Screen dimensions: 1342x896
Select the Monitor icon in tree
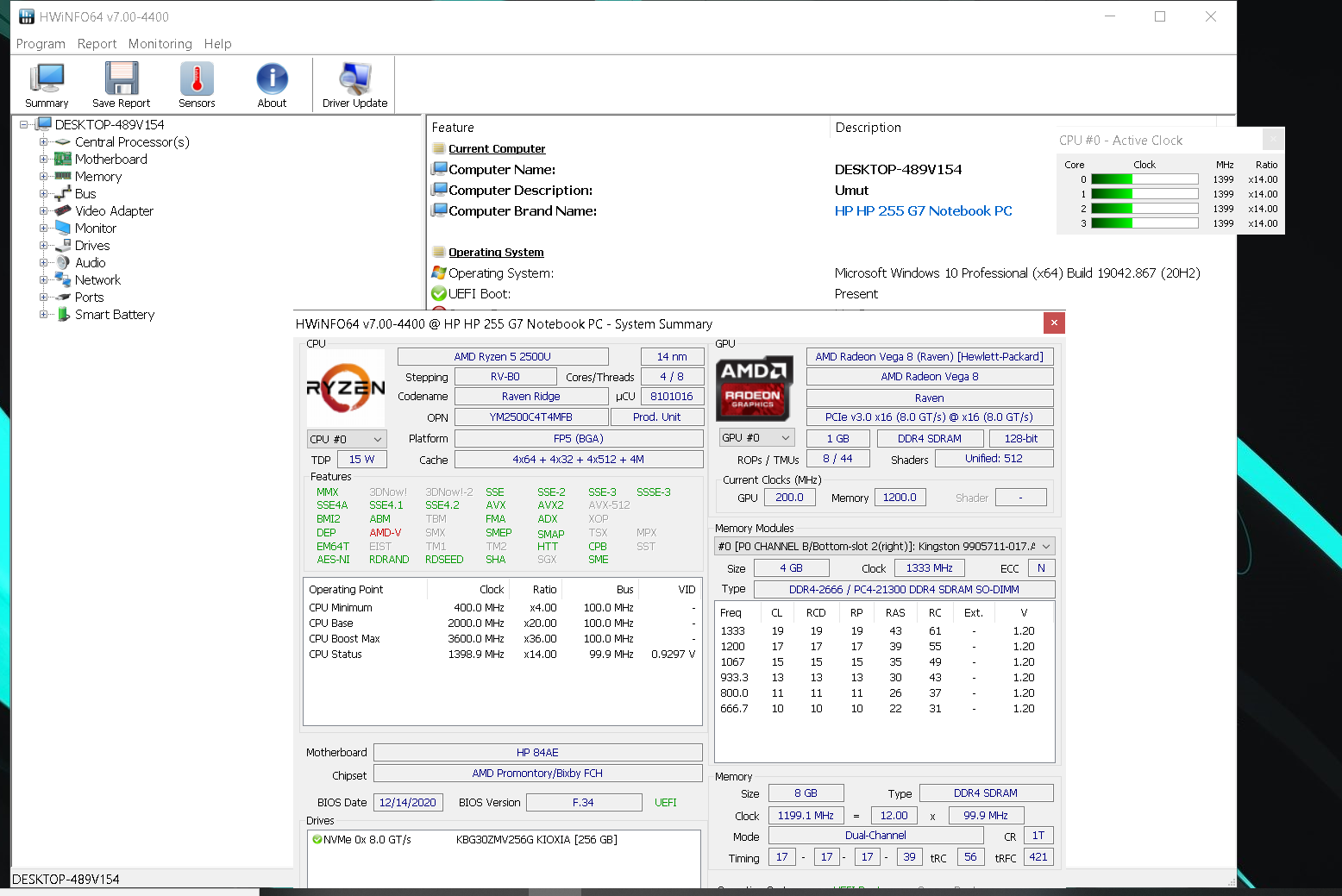coord(63,229)
